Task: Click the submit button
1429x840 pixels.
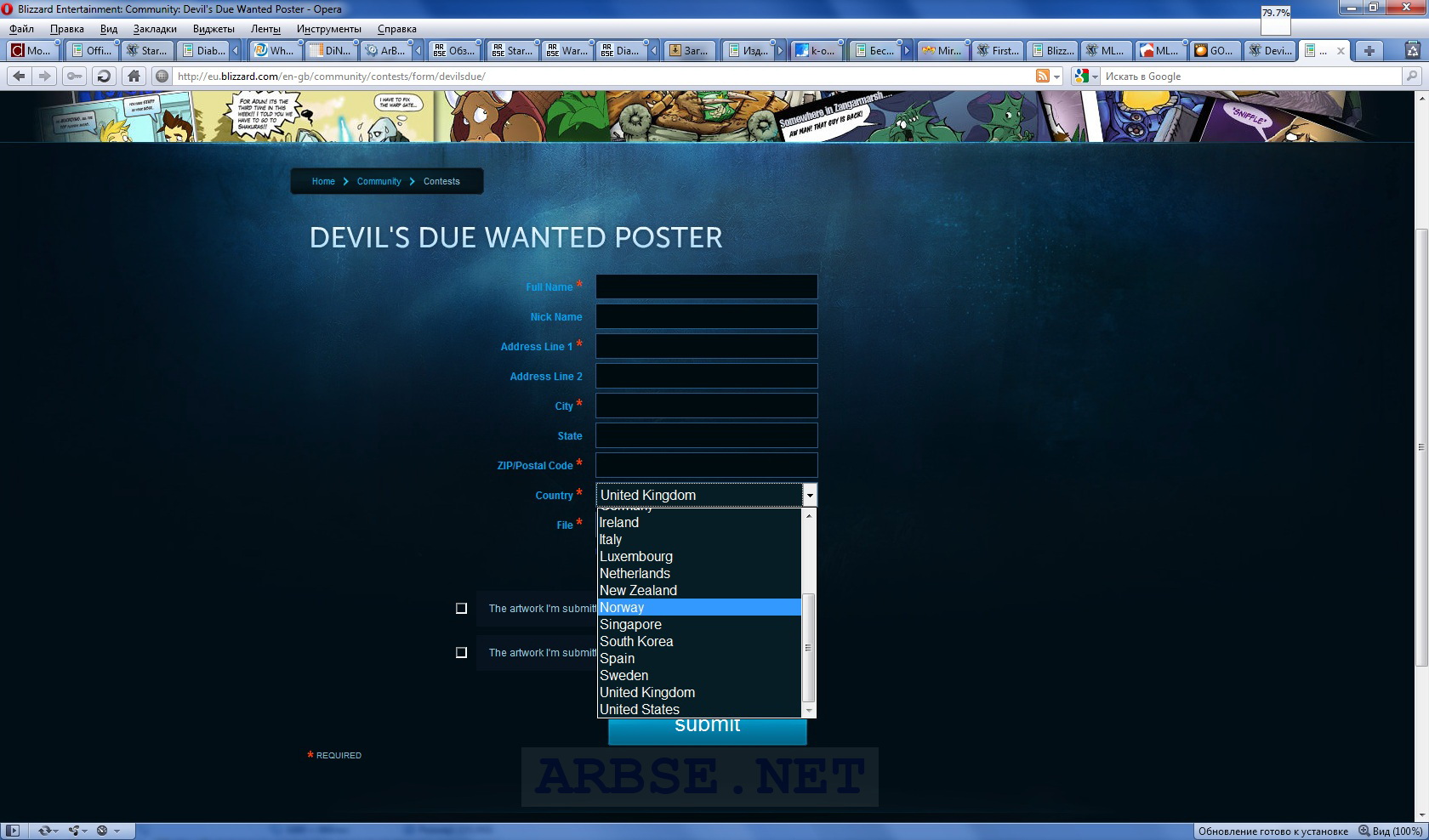Action: point(707,730)
